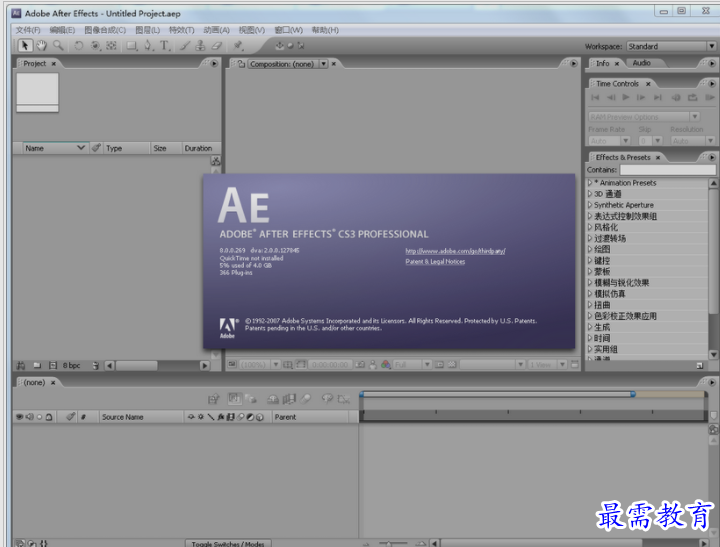The image size is (720, 547).
Task: Open adobe.com thirdparty link in splash
Action: [x=455, y=251]
